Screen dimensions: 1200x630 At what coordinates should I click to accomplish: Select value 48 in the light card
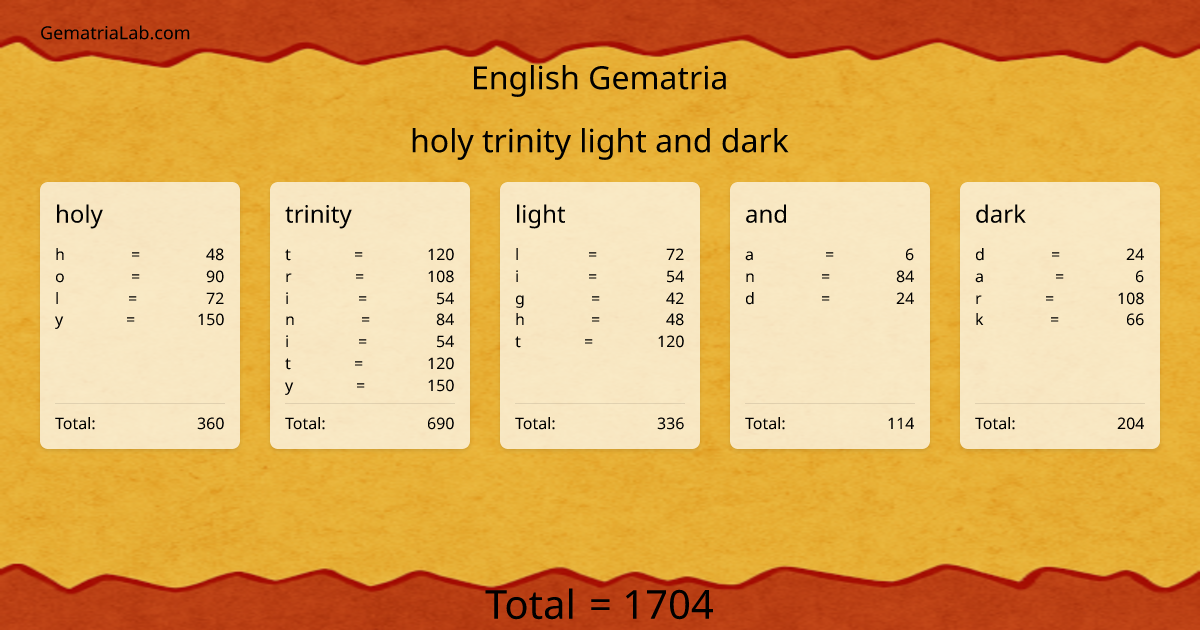(x=675, y=320)
